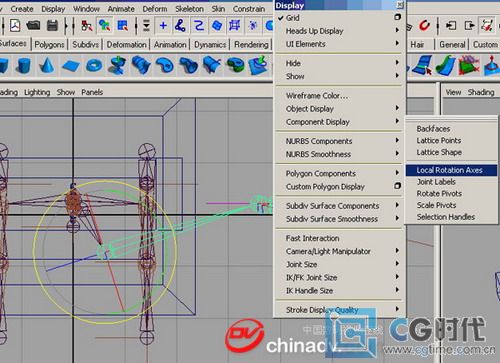Image resolution: width=500 pixels, height=363 pixels.
Task: Click the green curved surface shelf icon
Action: pos(446,65)
